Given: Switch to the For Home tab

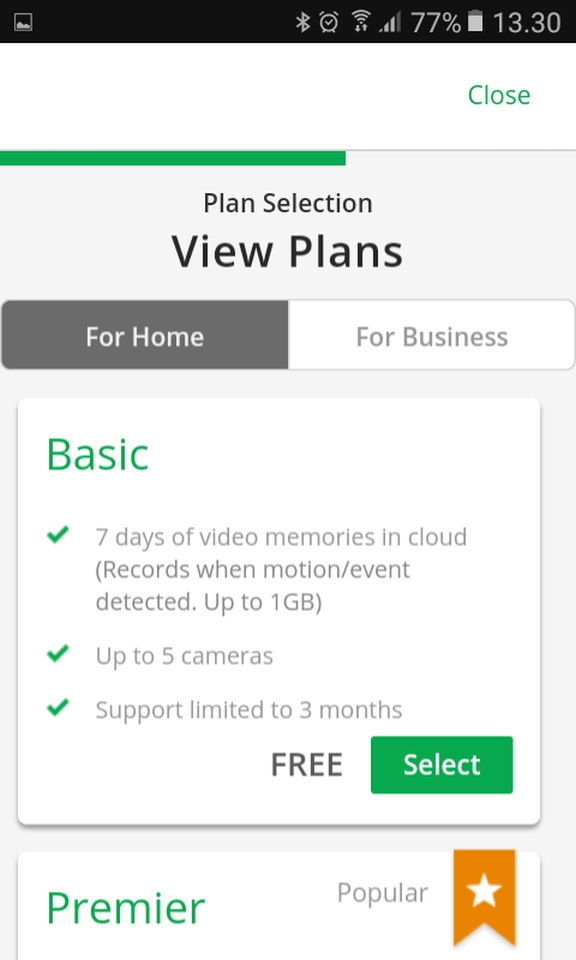Looking at the screenshot, I should 145,335.
